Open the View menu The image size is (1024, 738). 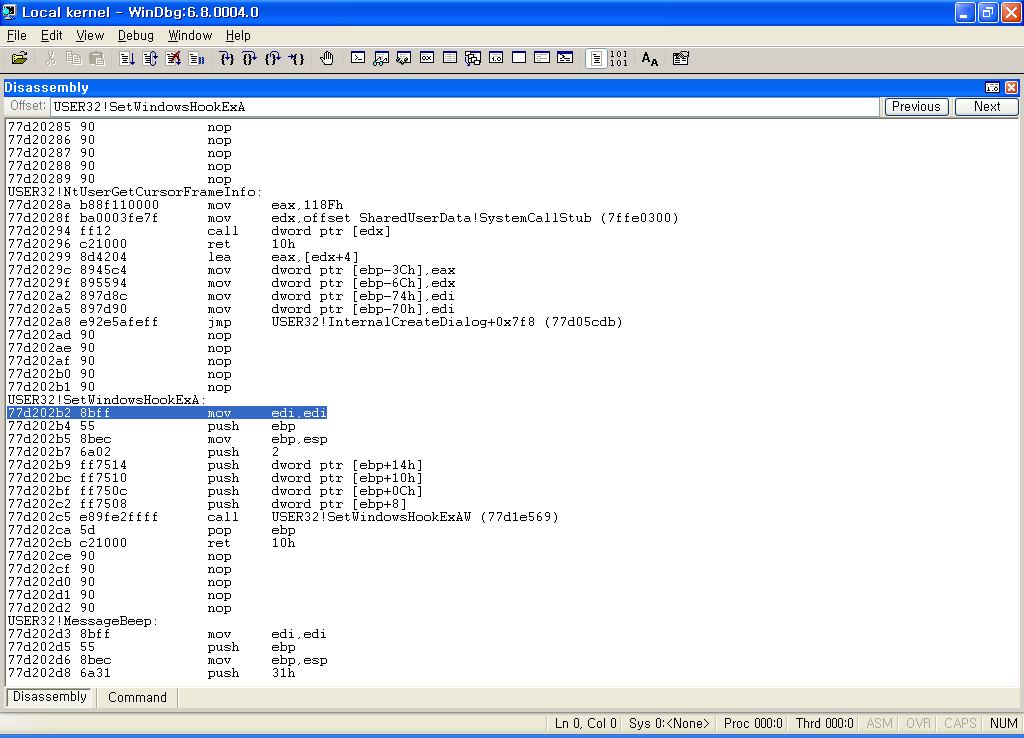90,35
